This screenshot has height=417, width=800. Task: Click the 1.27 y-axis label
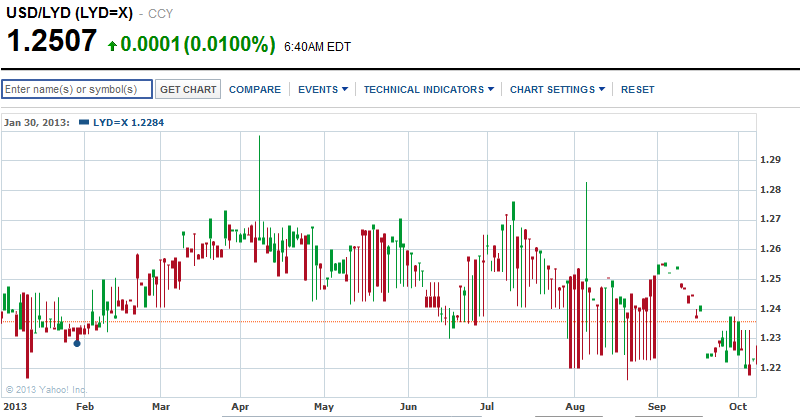pos(770,219)
